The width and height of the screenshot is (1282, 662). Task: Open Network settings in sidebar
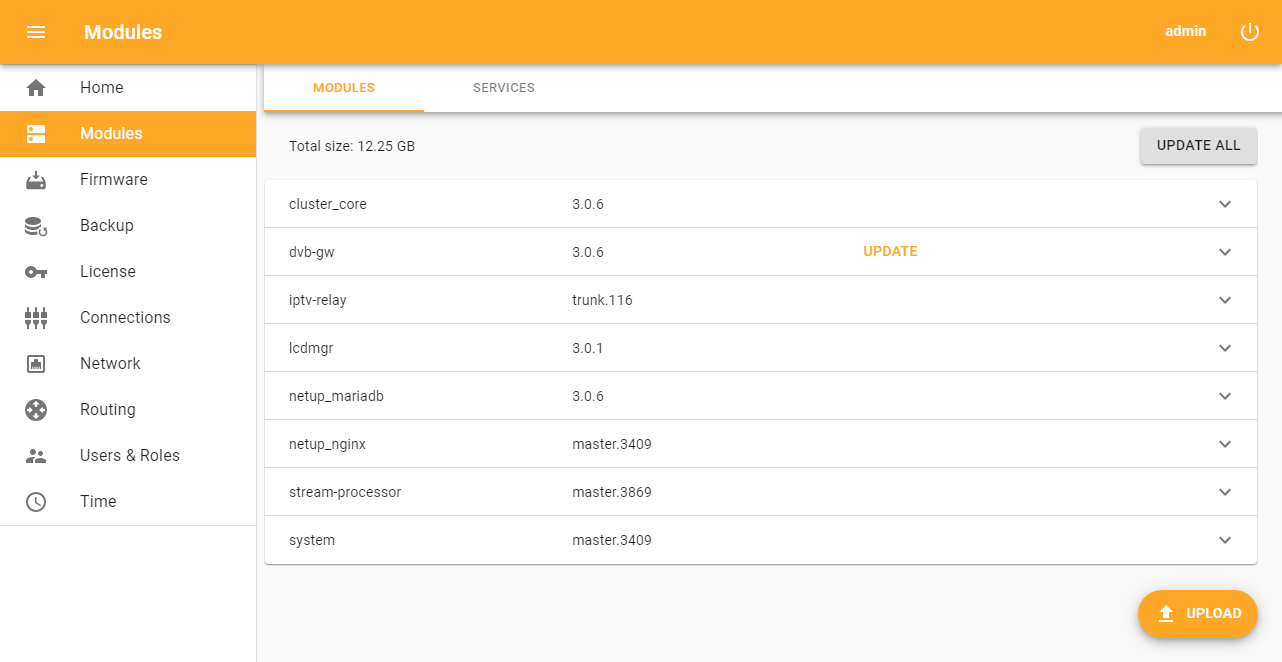click(x=128, y=364)
